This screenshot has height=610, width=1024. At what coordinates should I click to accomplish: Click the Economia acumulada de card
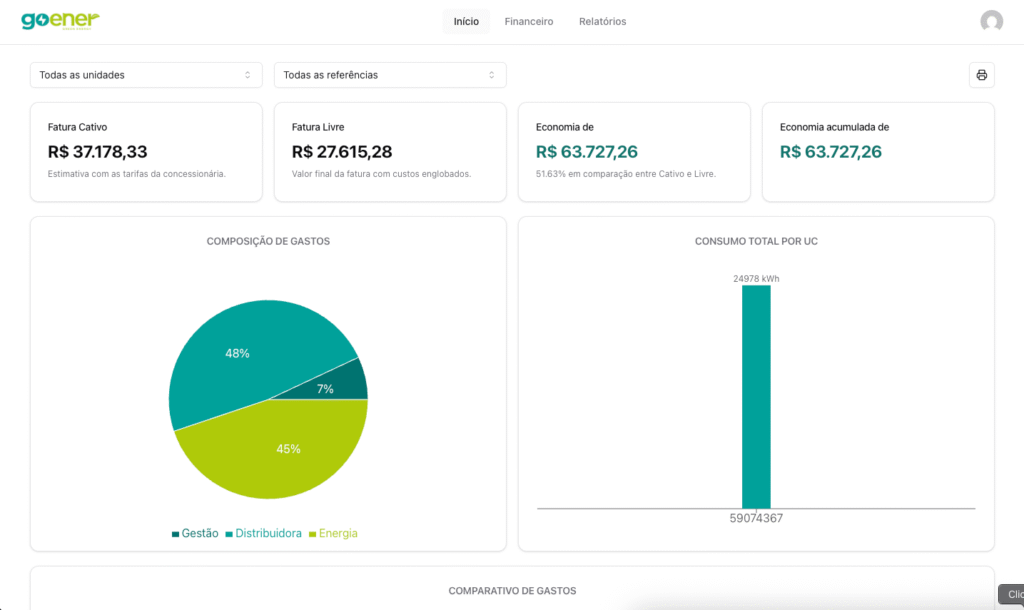pos(878,152)
